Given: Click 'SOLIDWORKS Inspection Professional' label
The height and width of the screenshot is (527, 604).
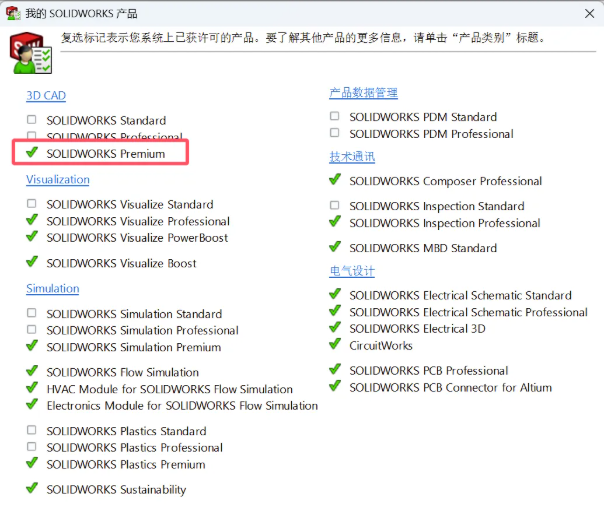Looking at the screenshot, I should pyautogui.click(x=445, y=223).
